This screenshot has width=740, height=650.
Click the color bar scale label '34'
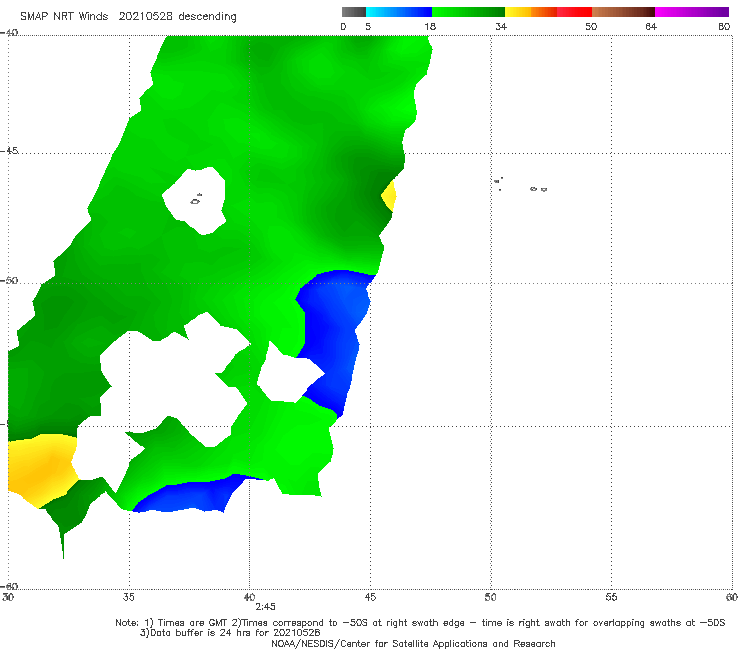501,27
